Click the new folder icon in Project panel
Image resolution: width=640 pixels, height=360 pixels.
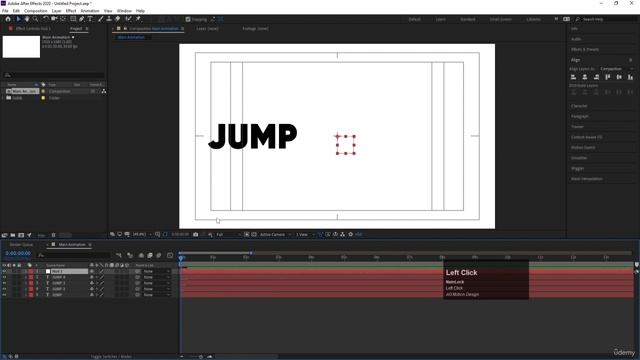(x=13, y=235)
